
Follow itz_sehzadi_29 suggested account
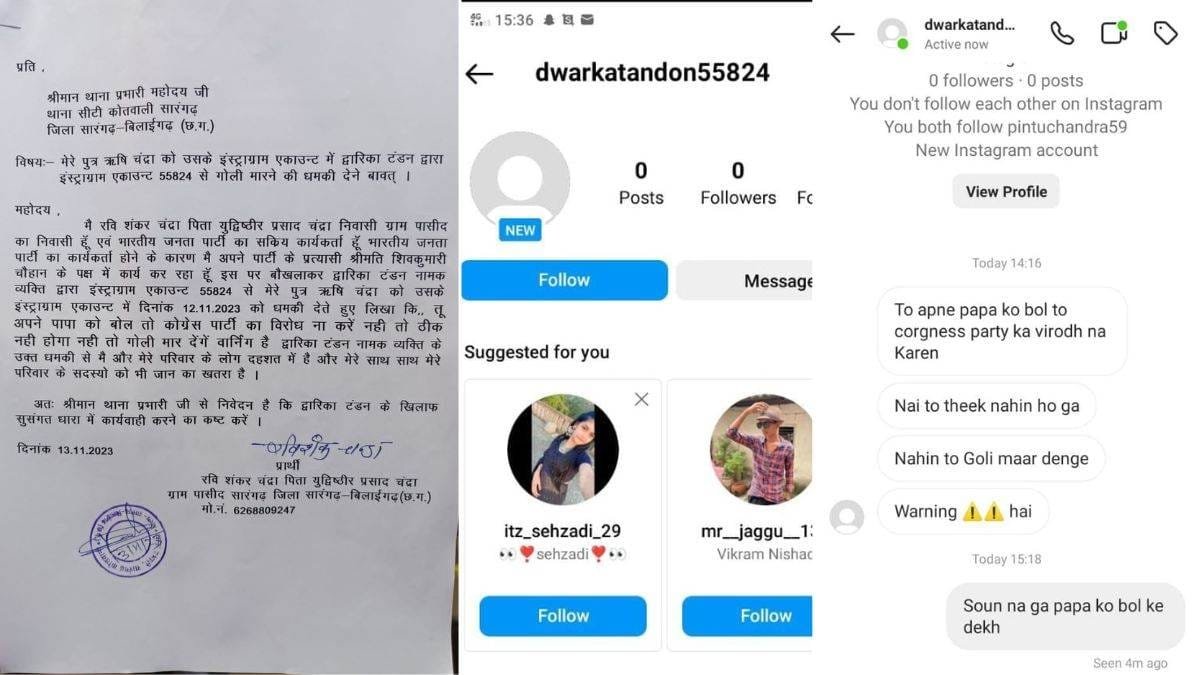point(563,616)
